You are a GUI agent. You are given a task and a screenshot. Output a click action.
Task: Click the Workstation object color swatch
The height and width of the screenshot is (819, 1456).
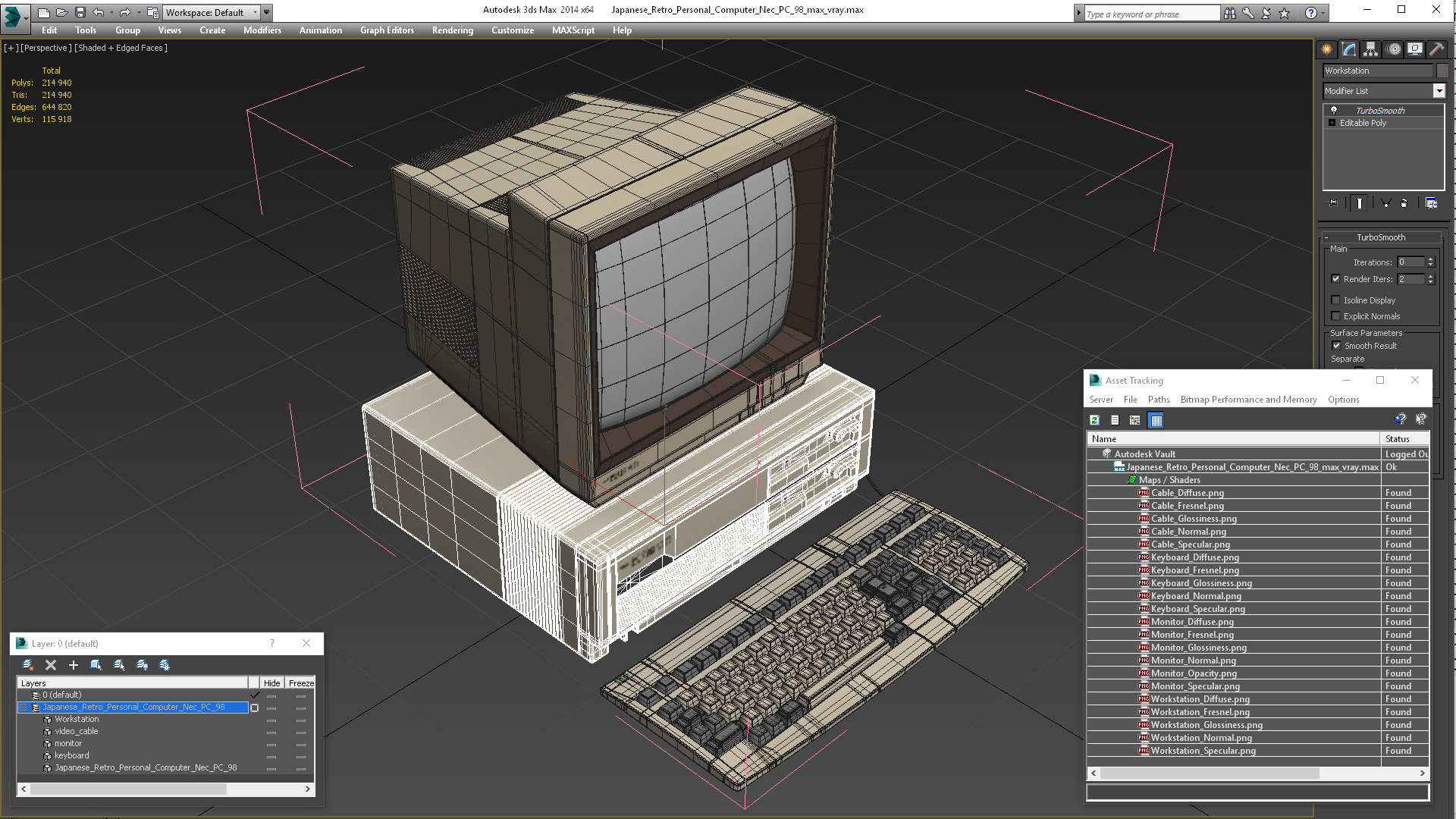1442,71
